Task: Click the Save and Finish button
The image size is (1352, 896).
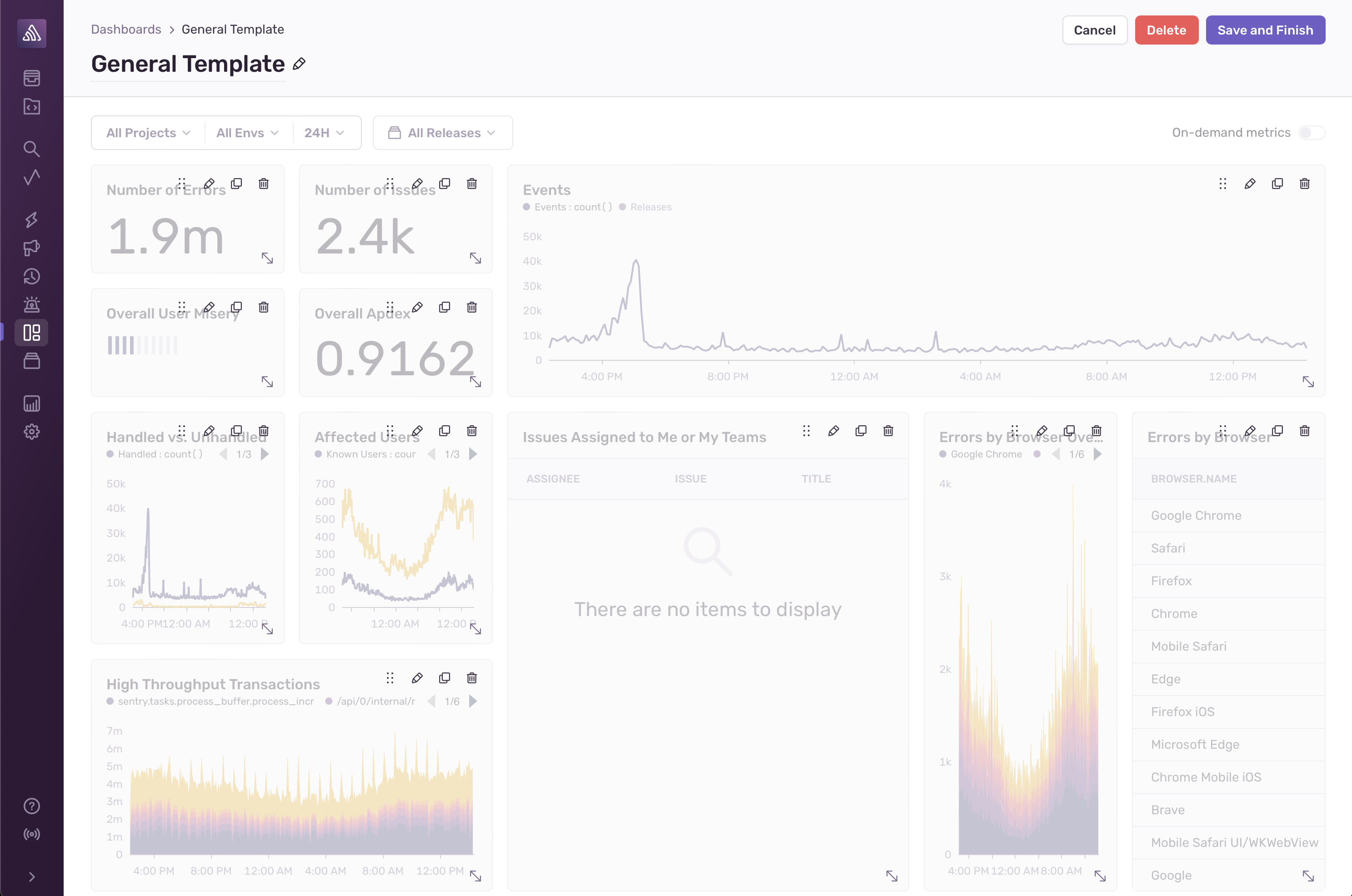Action: (1265, 30)
